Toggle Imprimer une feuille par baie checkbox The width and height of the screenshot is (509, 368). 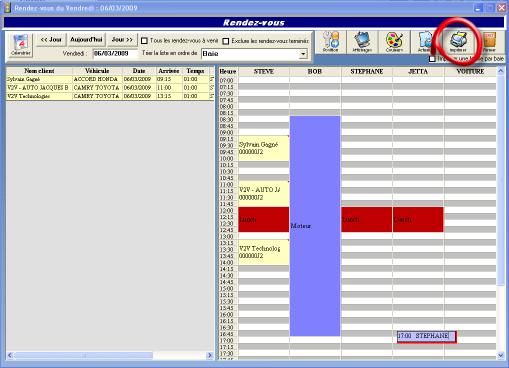tap(432, 59)
